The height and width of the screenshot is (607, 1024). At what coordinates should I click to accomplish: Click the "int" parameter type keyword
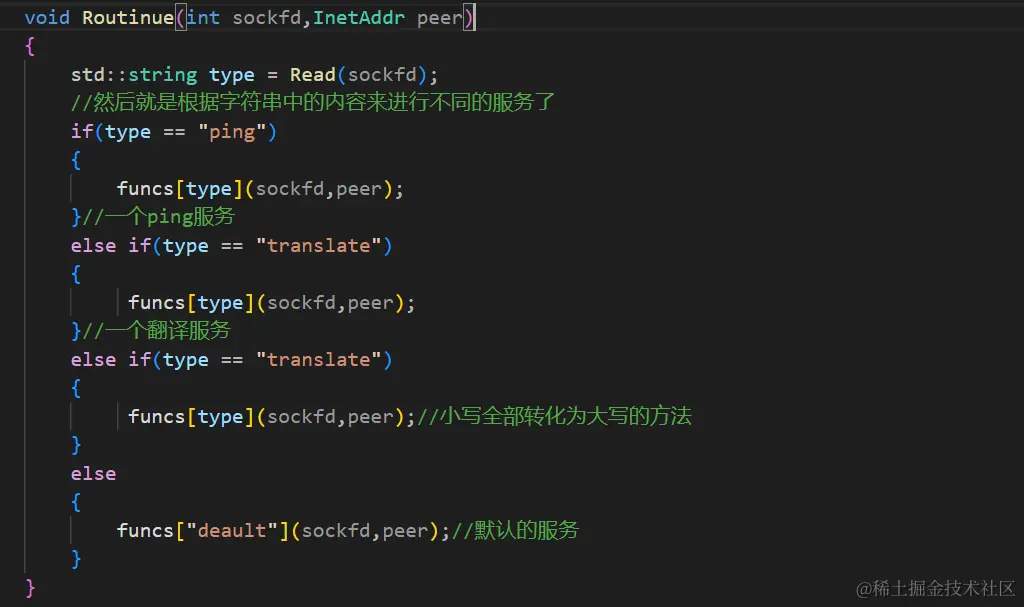tap(203, 18)
